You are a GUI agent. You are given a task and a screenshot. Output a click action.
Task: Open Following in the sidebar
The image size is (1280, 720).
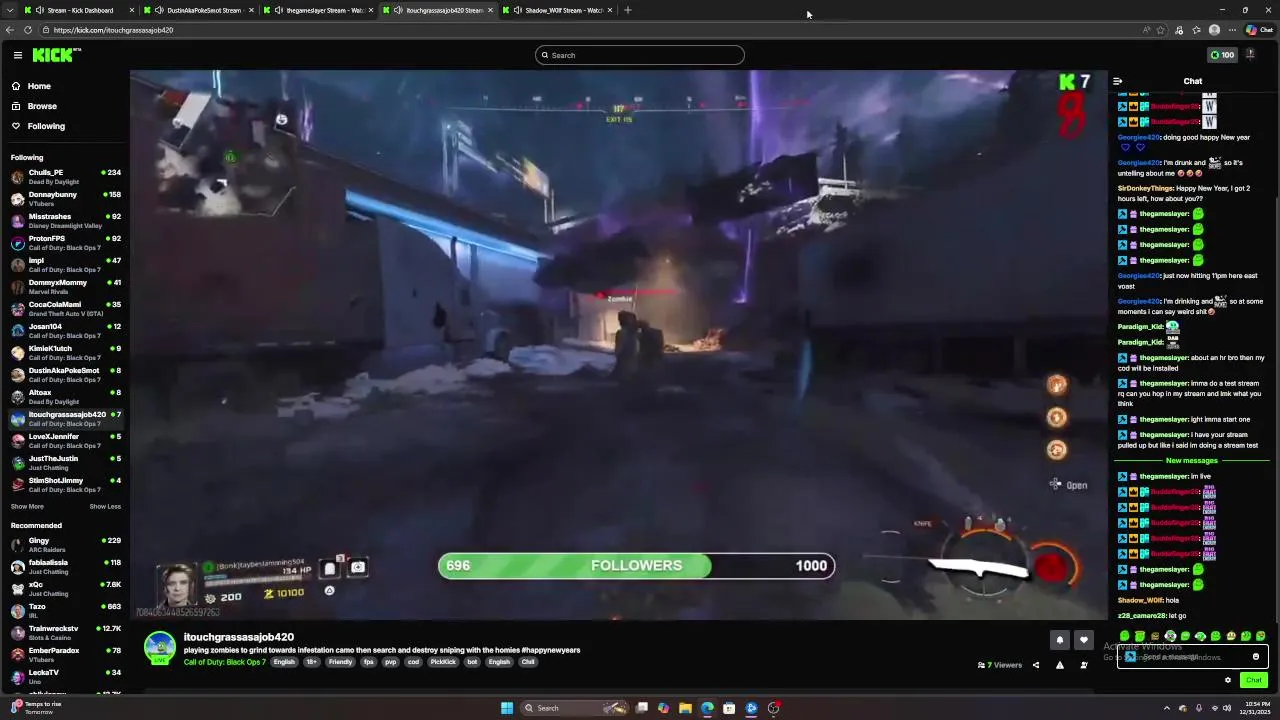[46, 126]
